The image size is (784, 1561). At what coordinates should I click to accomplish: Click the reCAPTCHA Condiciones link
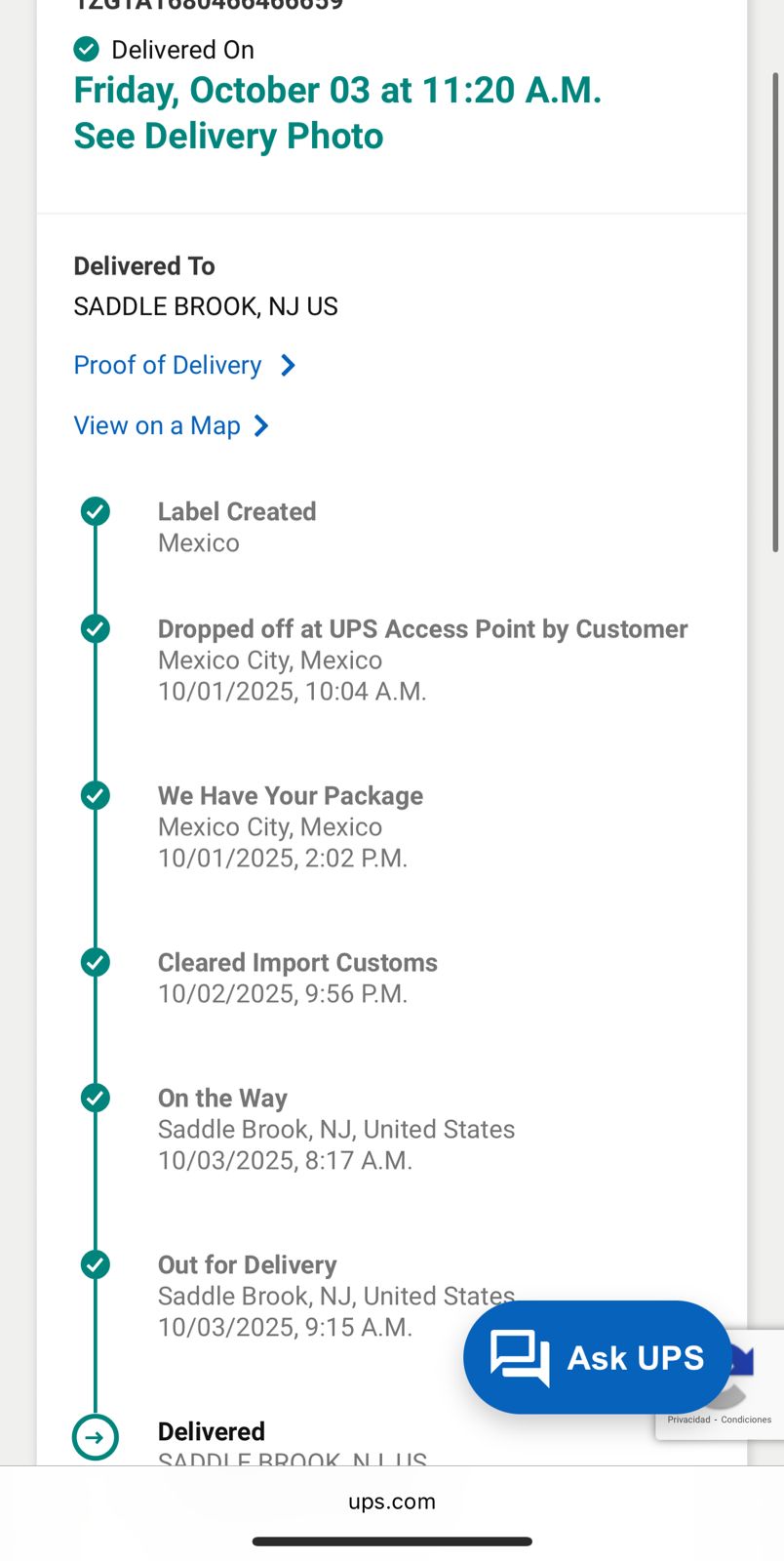[746, 1420]
